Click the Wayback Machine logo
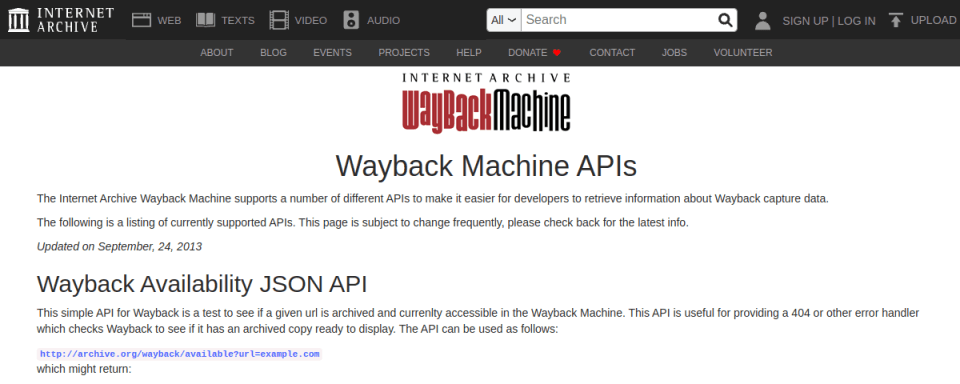Viewport: 960px width, 384px height. (x=486, y=103)
